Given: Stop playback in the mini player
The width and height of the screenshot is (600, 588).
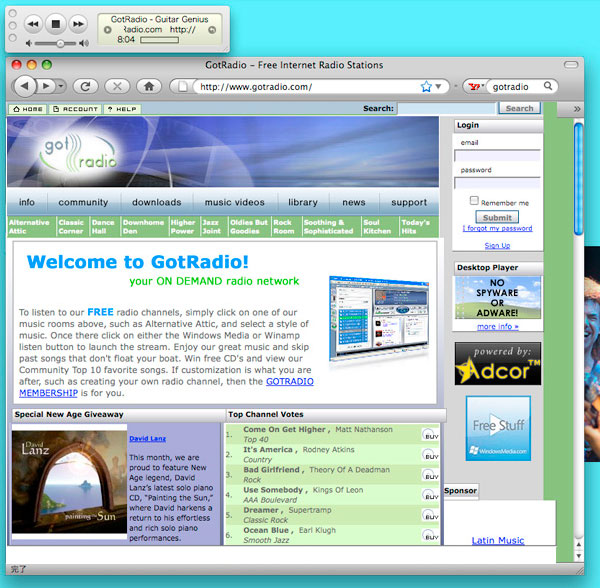Looking at the screenshot, I should tap(55, 24).
